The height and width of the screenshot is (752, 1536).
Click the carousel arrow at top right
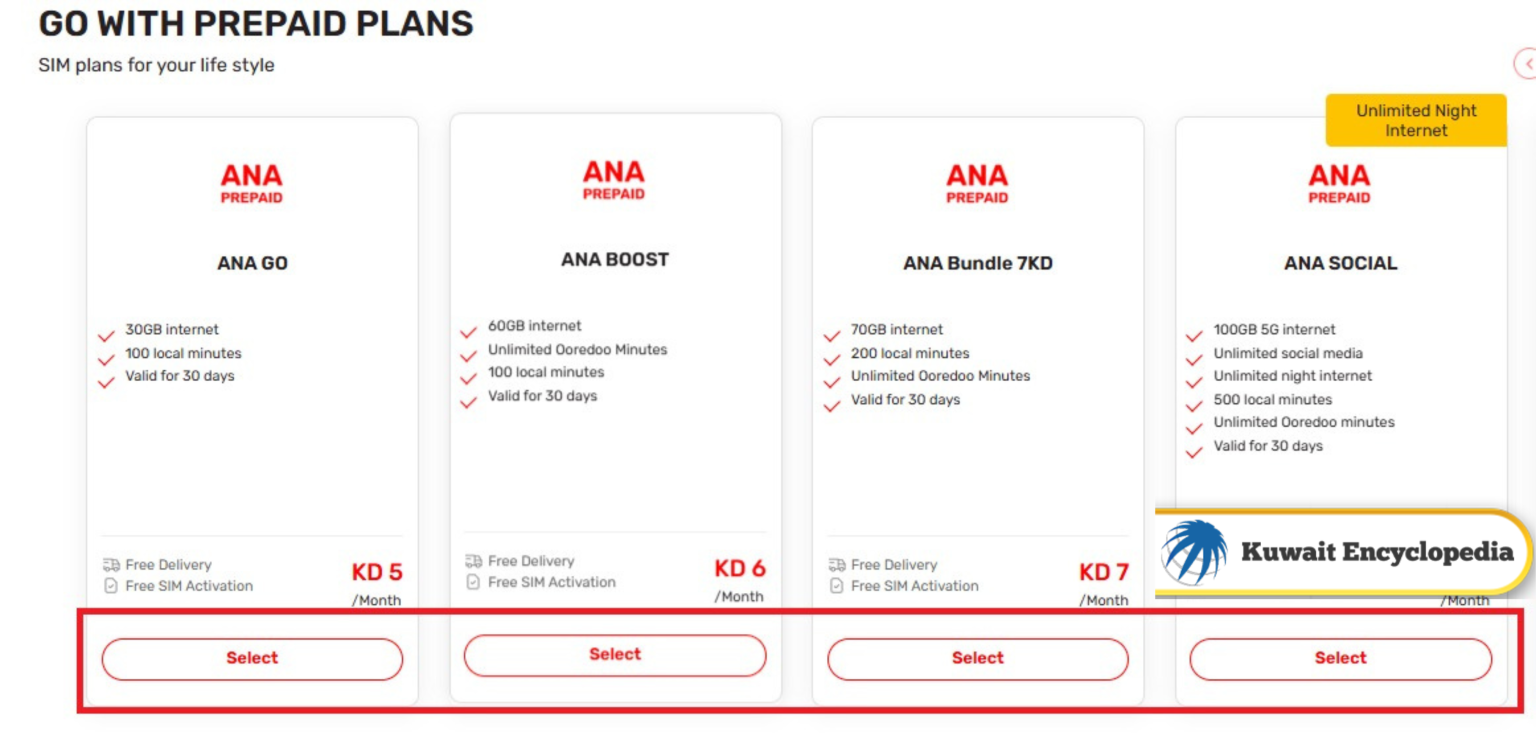1529,65
